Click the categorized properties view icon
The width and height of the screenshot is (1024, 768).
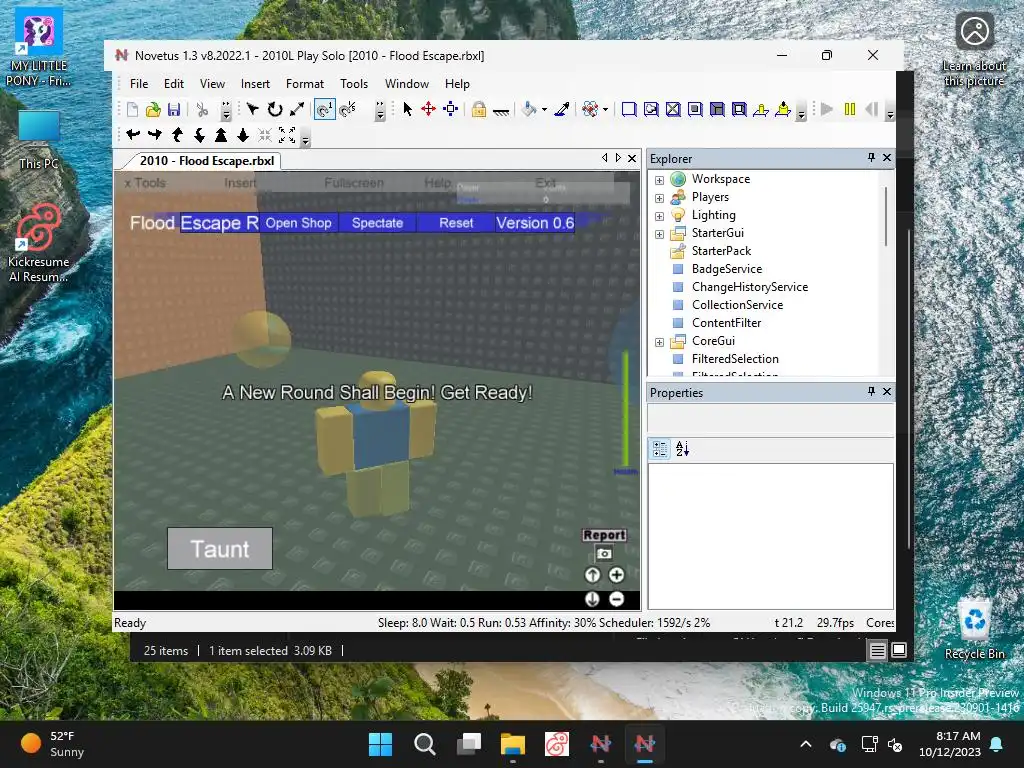[660, 449]
